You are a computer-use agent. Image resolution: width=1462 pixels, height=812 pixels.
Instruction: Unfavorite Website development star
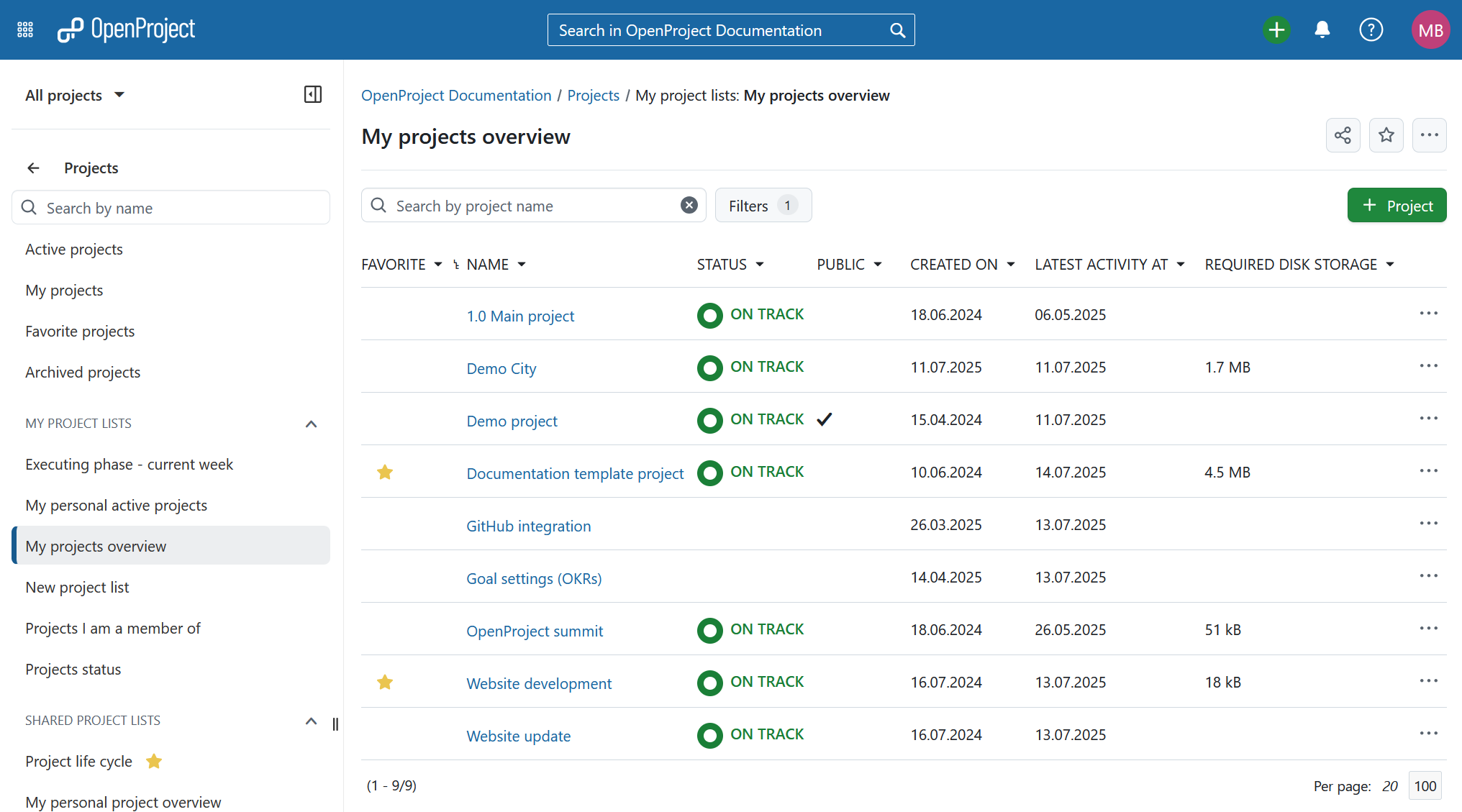385,682
